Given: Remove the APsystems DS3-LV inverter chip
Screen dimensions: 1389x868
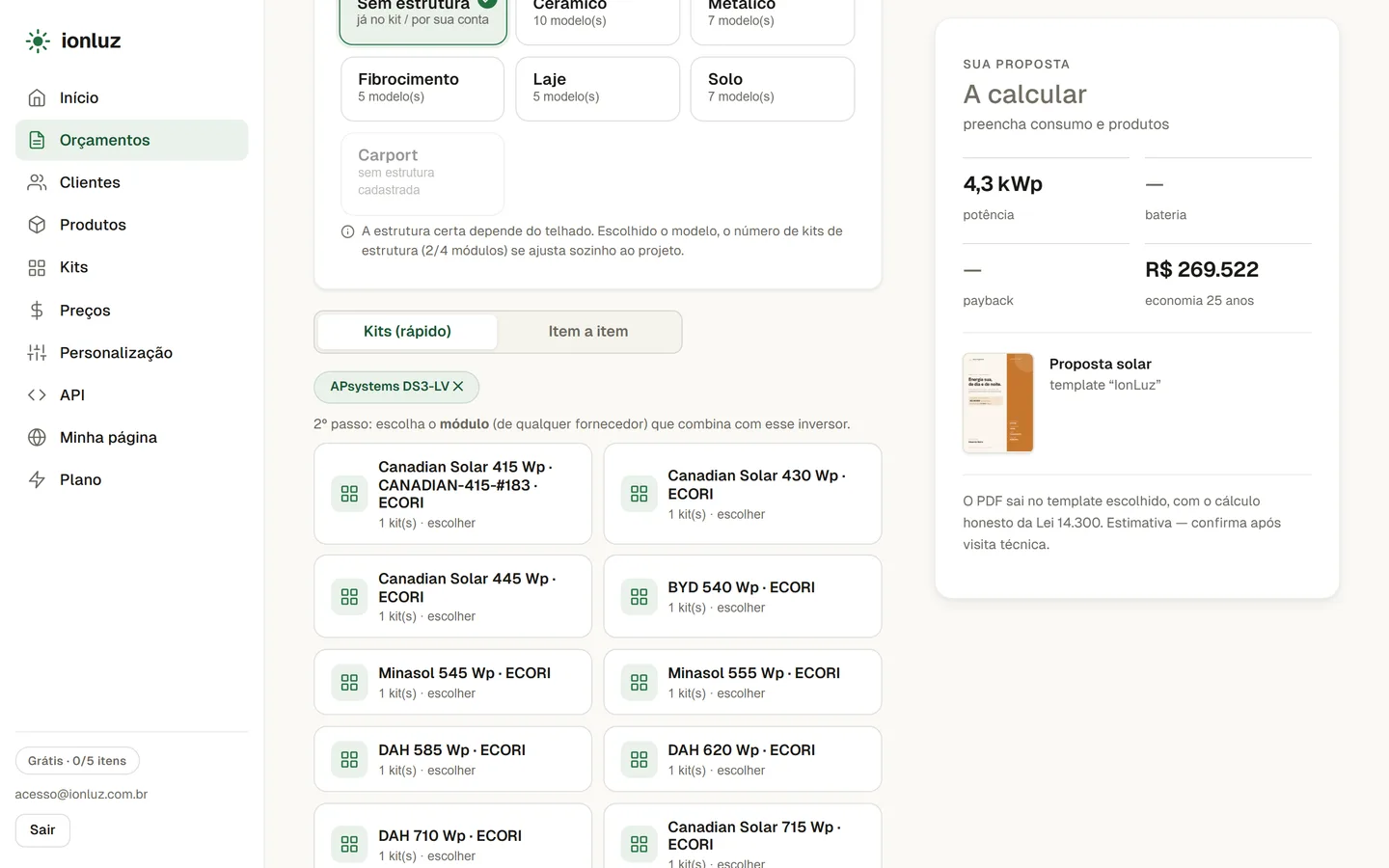Looking at the screenshot, I should coord(458,387).
